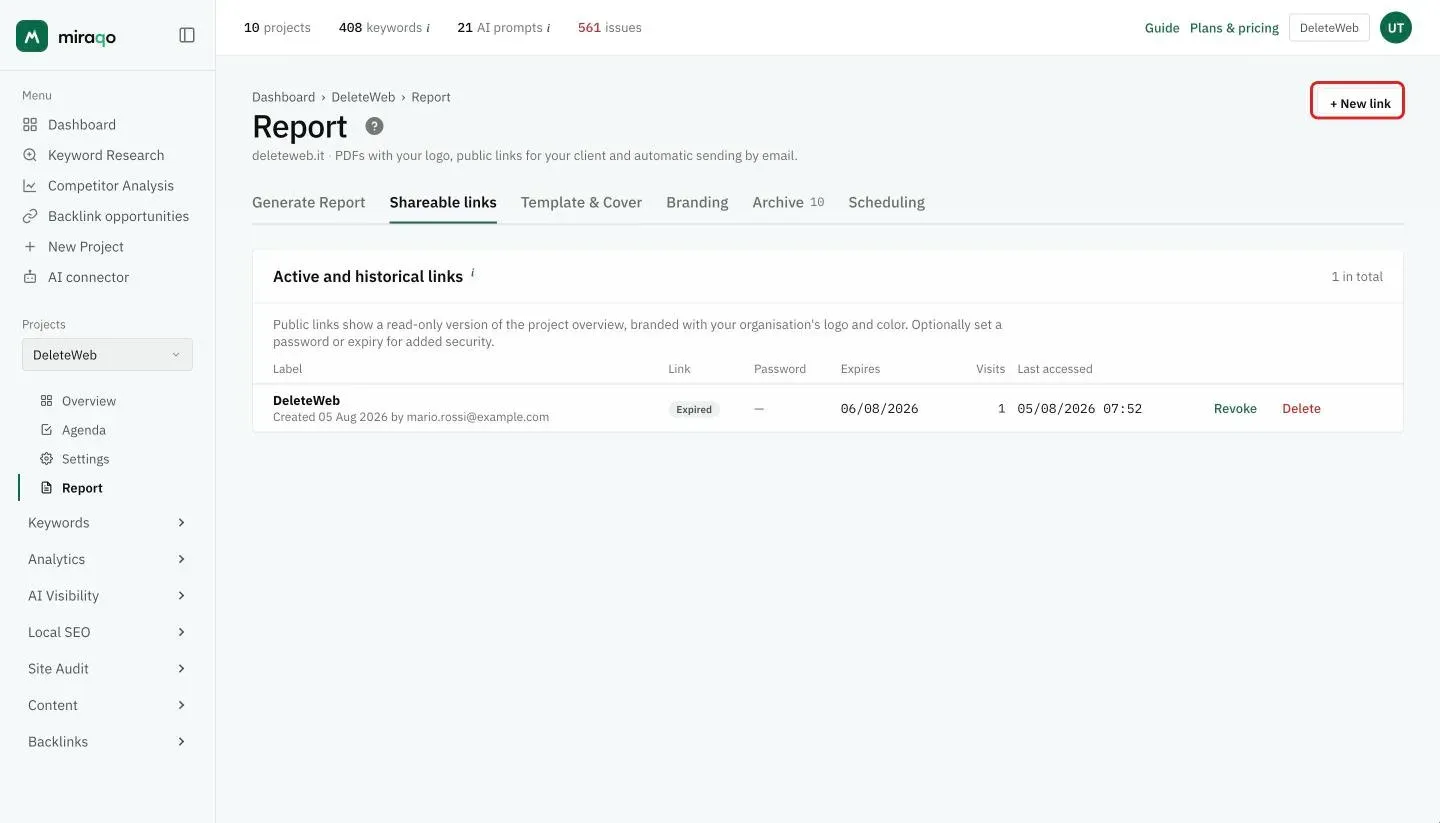Open the Guide link in the header

point(1162,28)
